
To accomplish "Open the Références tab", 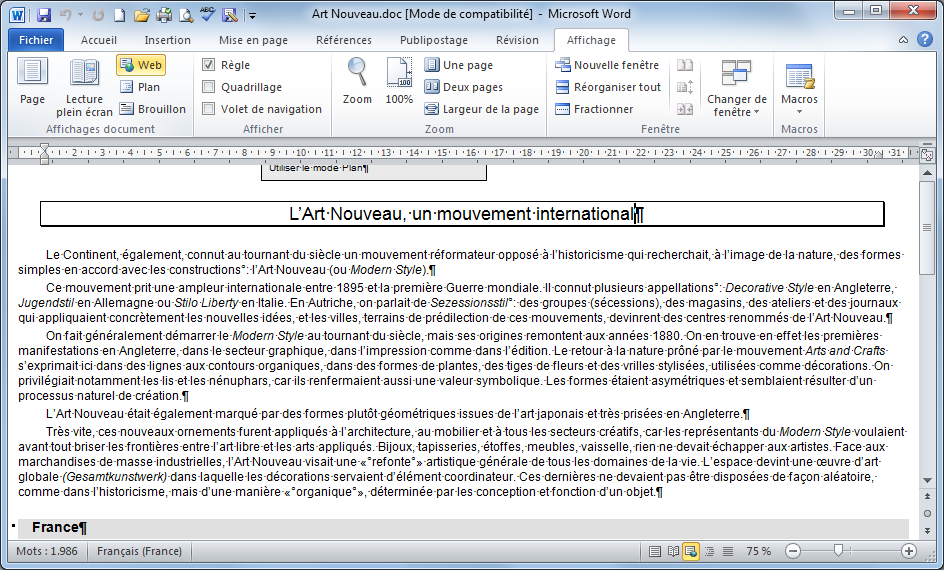I will 344,40.
